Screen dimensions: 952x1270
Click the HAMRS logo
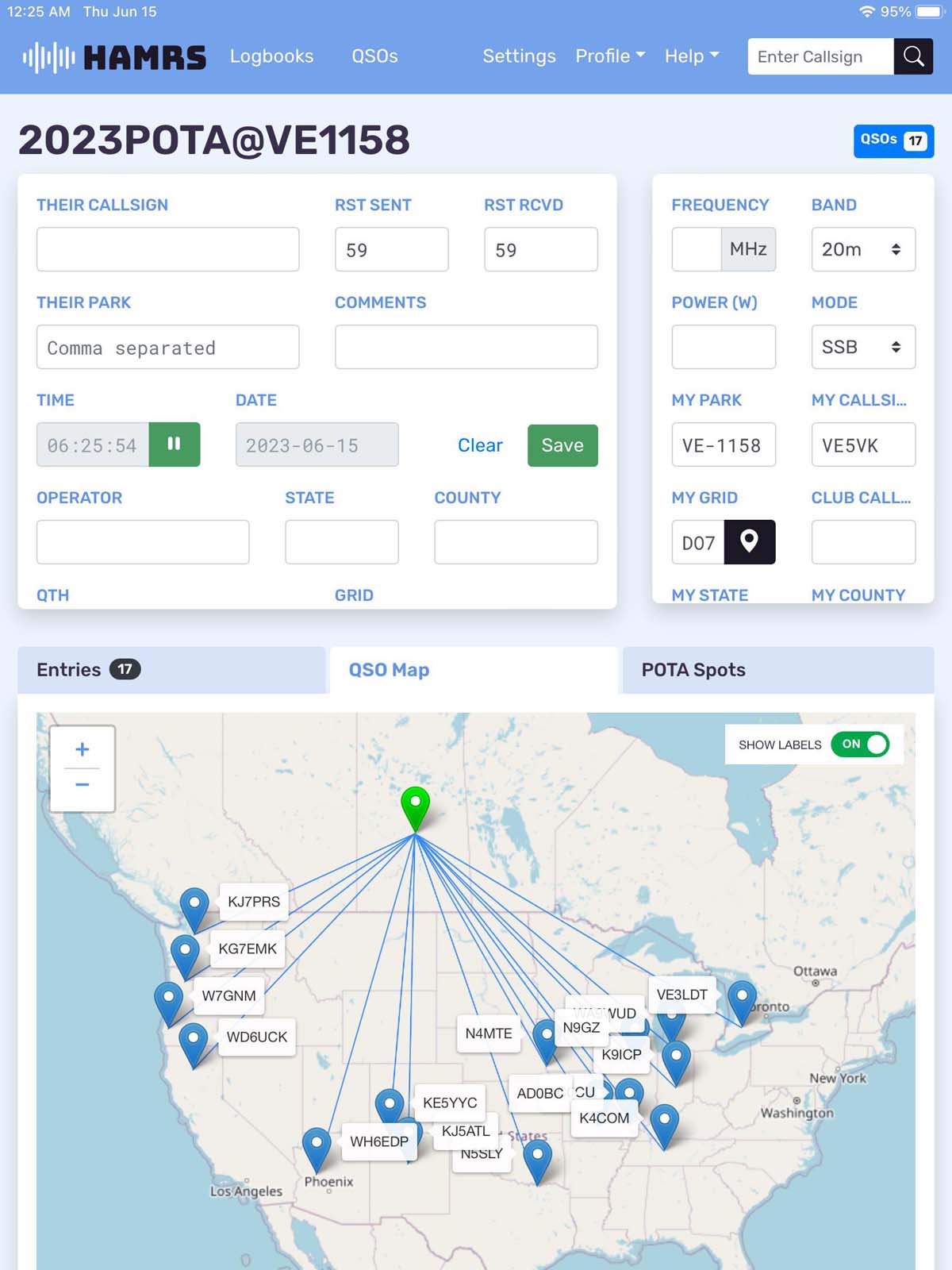[x=114, y=57]
